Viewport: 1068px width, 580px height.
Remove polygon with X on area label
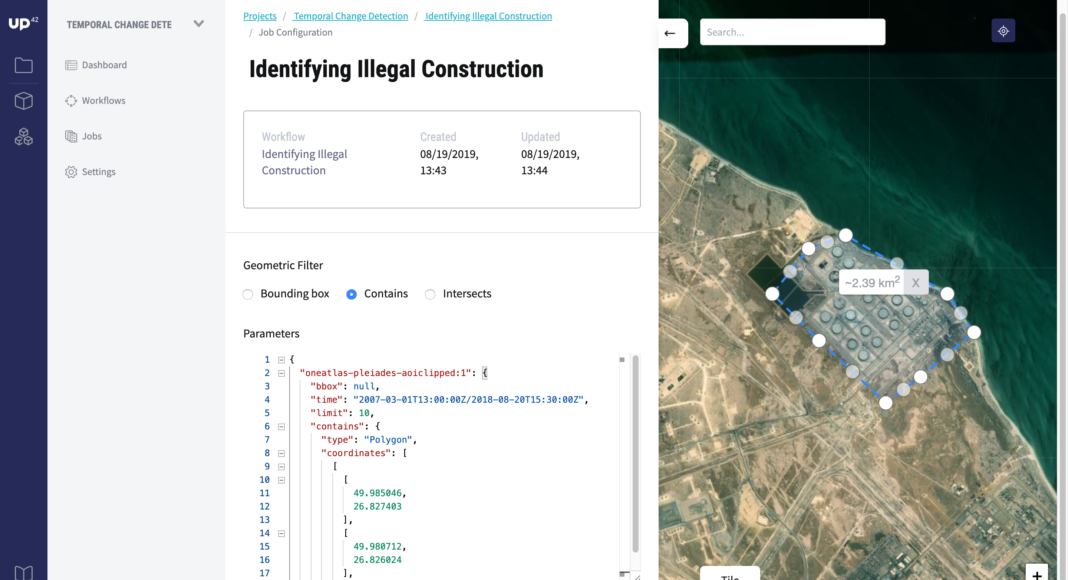click(x=915, y=283)
